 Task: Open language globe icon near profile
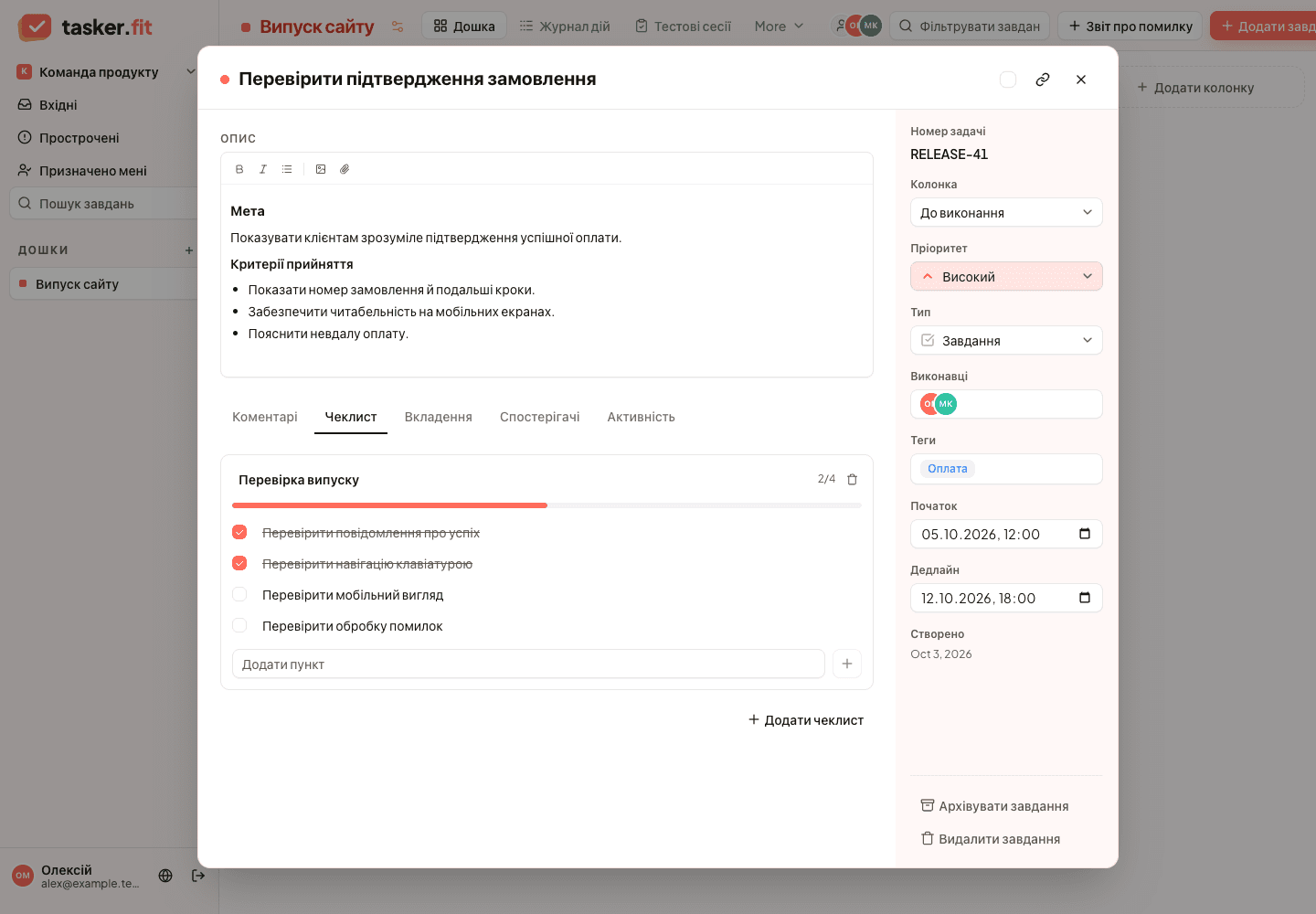coord(165,876)
